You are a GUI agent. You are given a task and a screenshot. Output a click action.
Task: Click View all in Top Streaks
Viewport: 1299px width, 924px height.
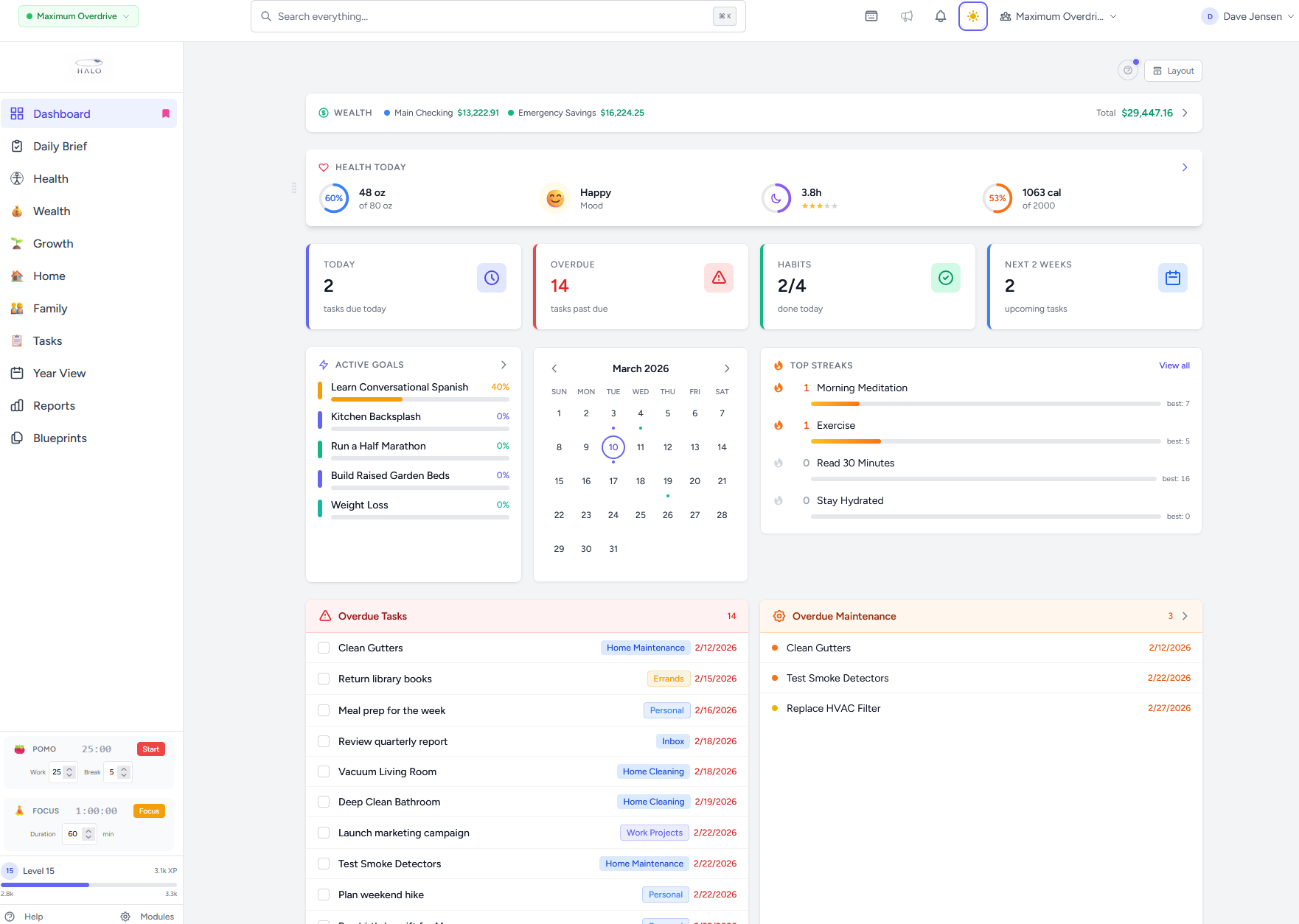pos(1174,365)
